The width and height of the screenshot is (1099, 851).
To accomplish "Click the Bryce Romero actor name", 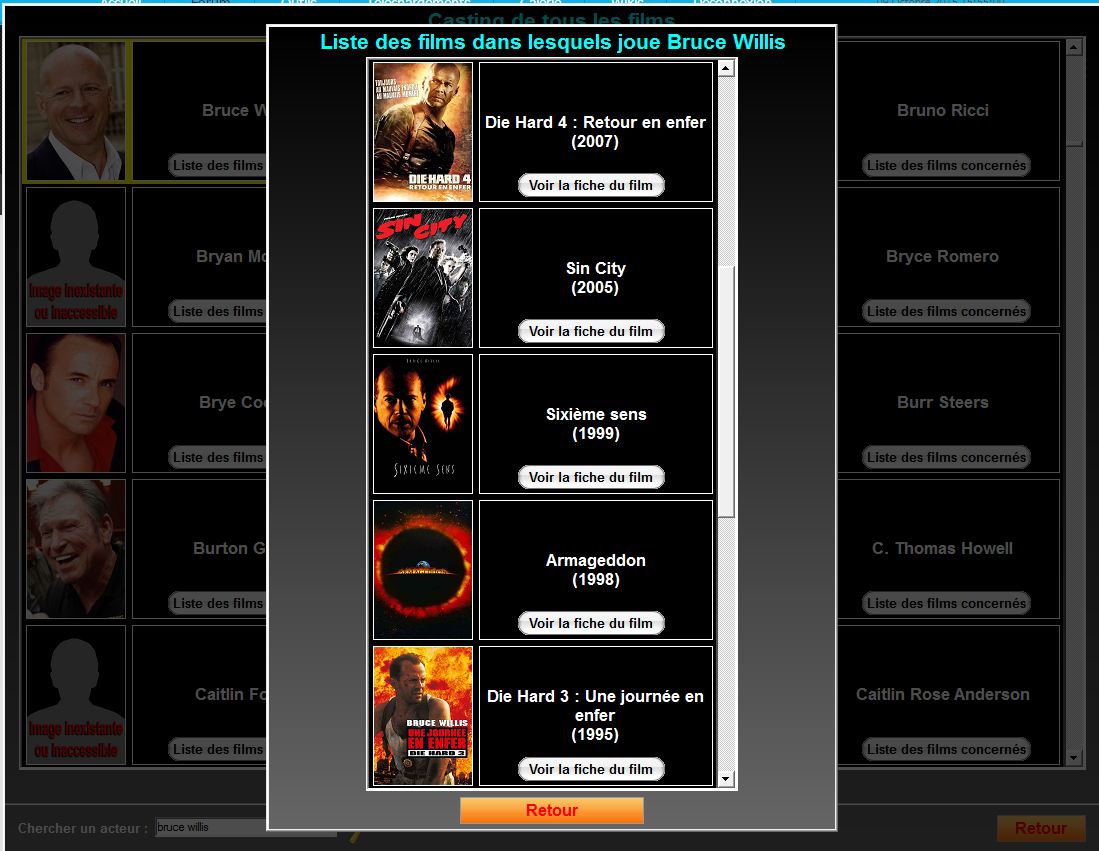I will [x=942, y=257].
